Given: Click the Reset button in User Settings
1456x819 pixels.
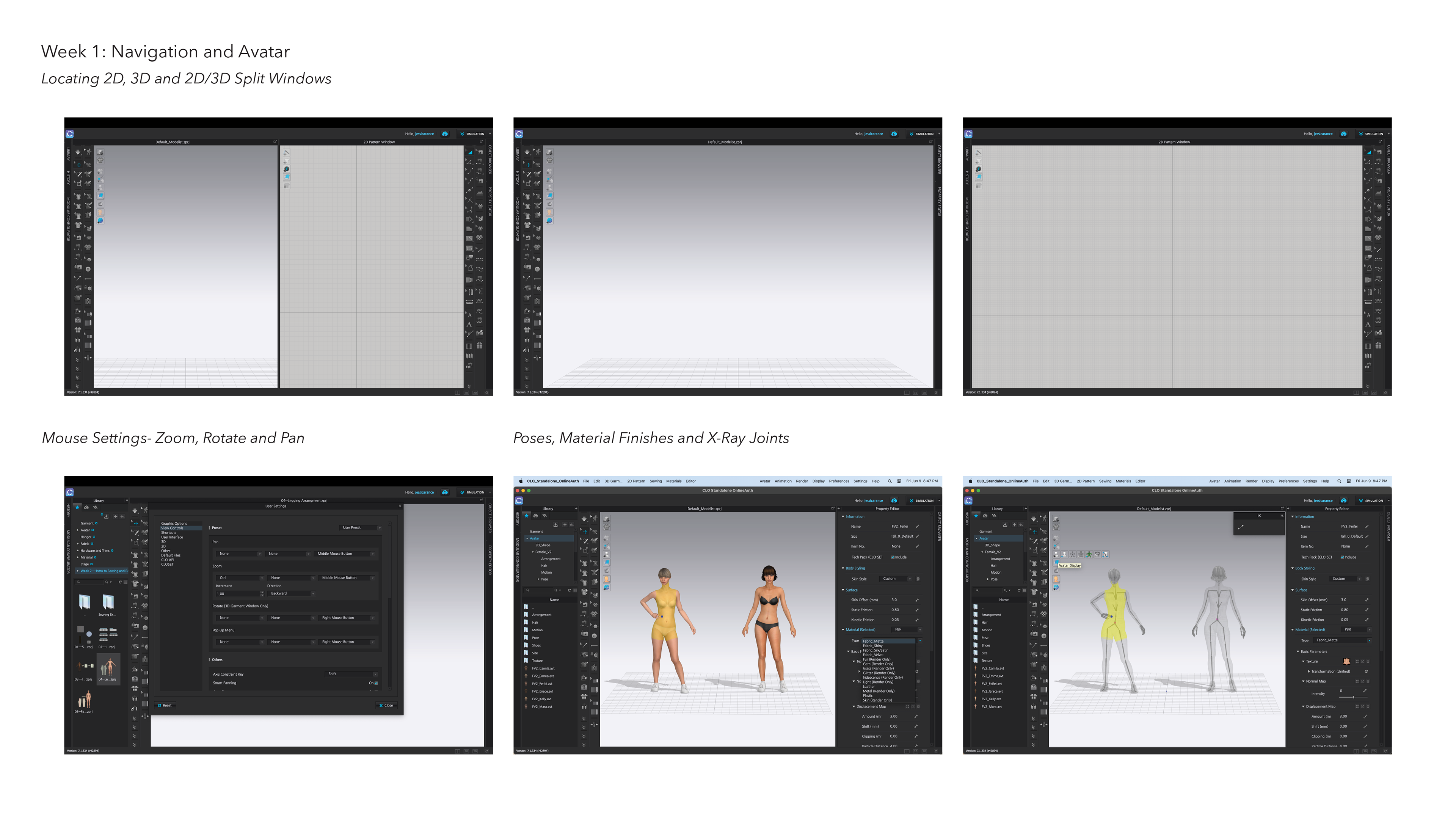Looking at the screenshot, I should click(x=165, y=705).
